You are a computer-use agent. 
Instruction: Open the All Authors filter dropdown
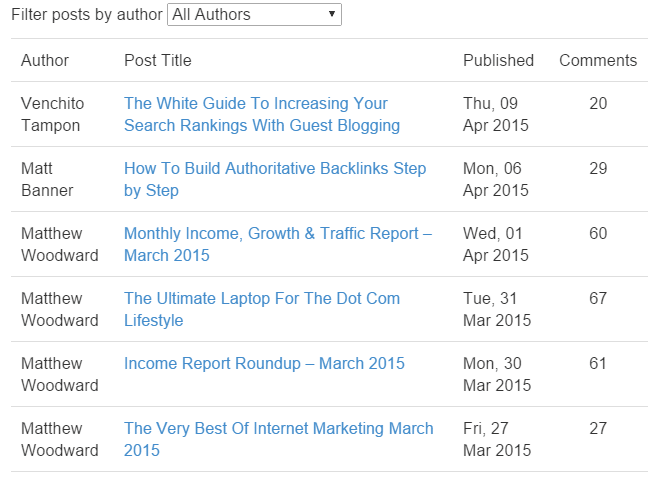[x=254, y=15]
